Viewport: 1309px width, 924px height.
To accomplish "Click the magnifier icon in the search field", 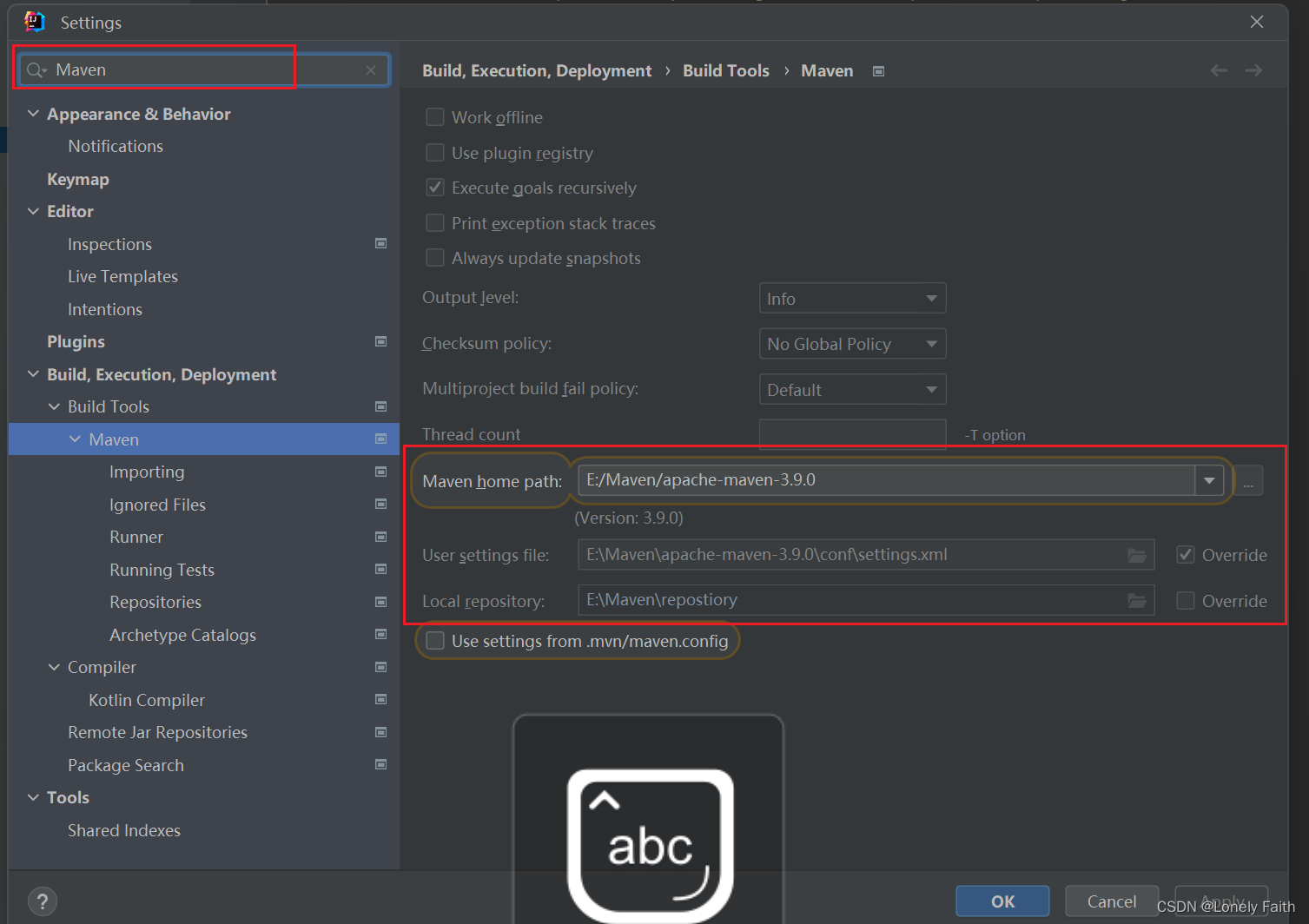I will [35, 69].
